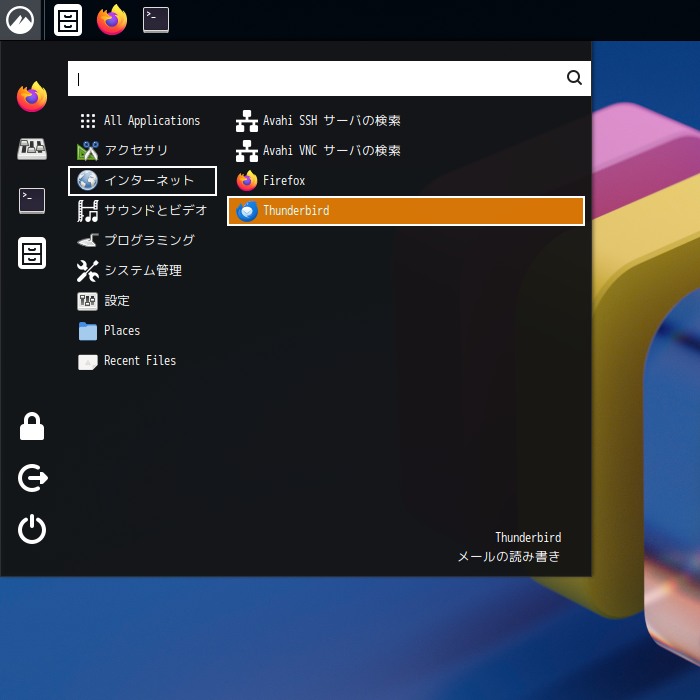Log out using the exit arrow icon
This screenshot has width=700, height=700.
click(33, 478)
